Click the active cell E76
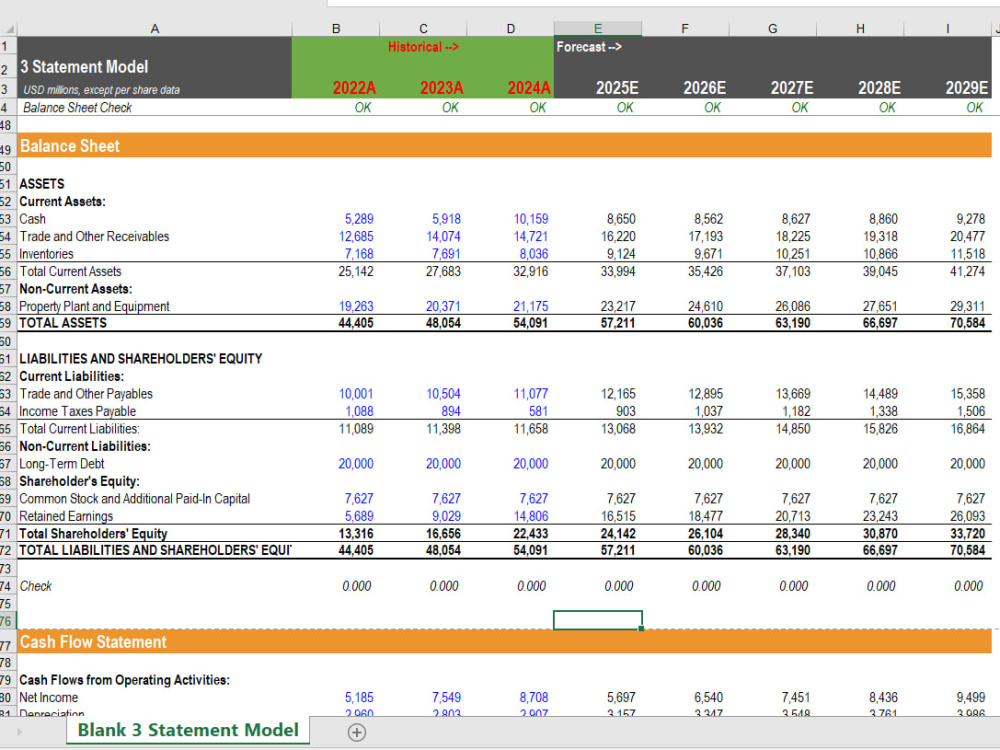The image size is (1000, 750). click(x=598, y=620)
